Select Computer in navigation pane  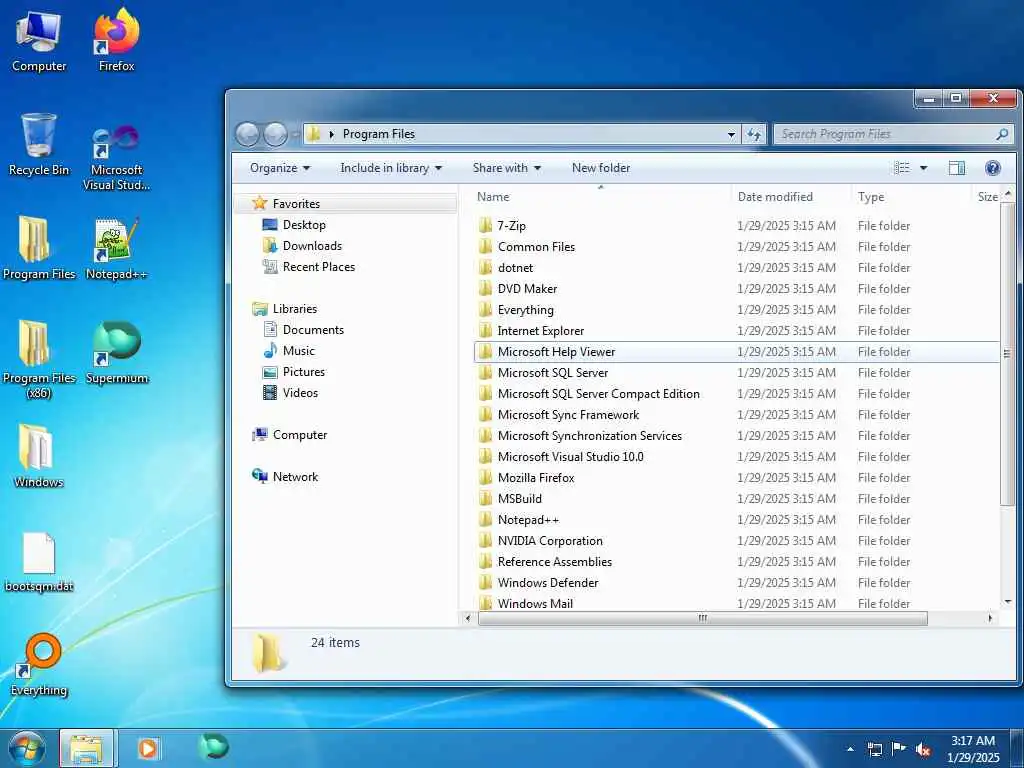300,435
